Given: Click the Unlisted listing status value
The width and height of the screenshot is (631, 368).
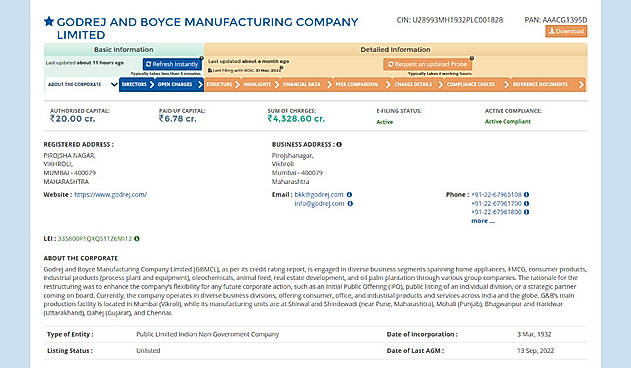Looking at the screenshot, I should [148, 351].
